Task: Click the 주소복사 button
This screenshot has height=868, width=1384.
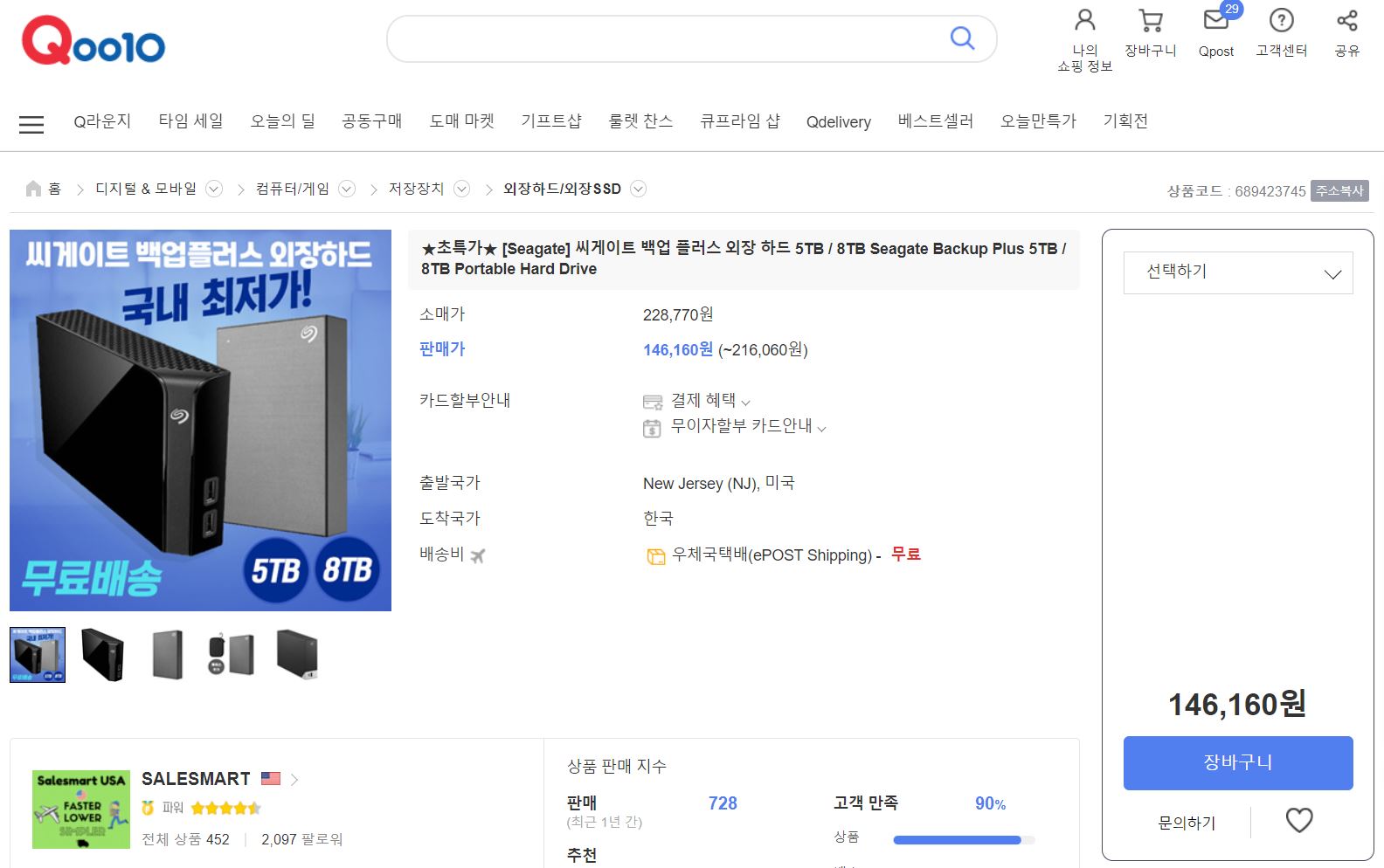Action: 1339,190
